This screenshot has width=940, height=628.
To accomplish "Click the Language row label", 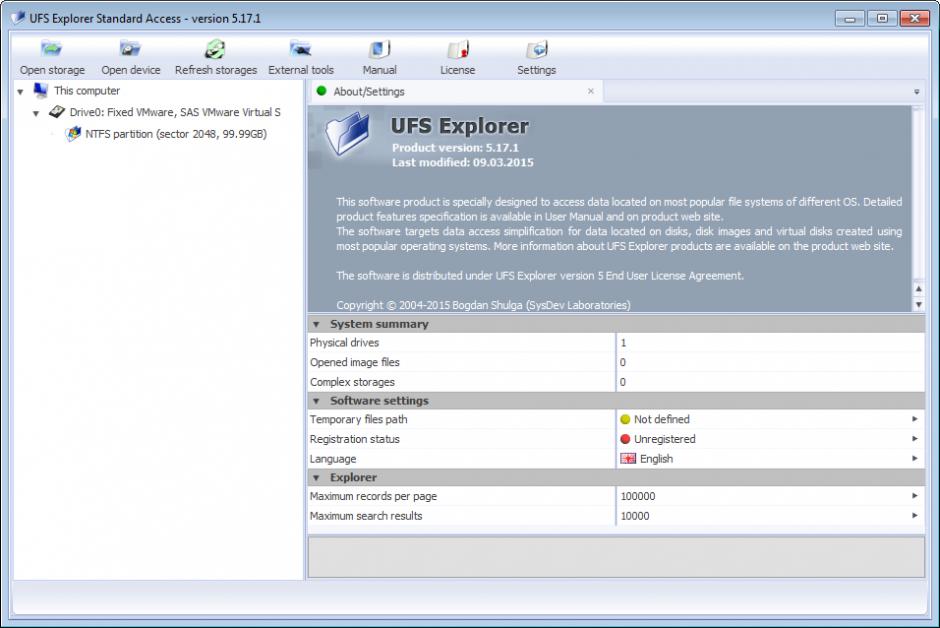I will tap(333, 459).
